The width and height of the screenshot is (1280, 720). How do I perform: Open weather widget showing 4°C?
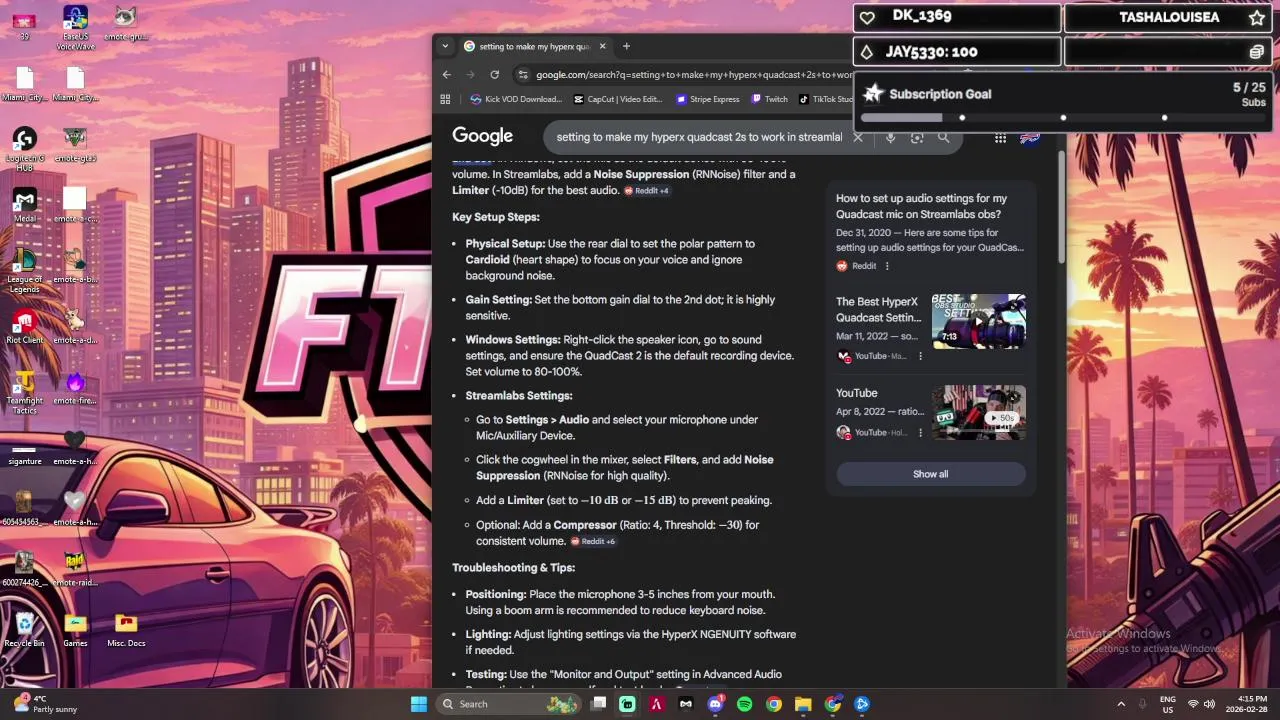click(45, 704)
